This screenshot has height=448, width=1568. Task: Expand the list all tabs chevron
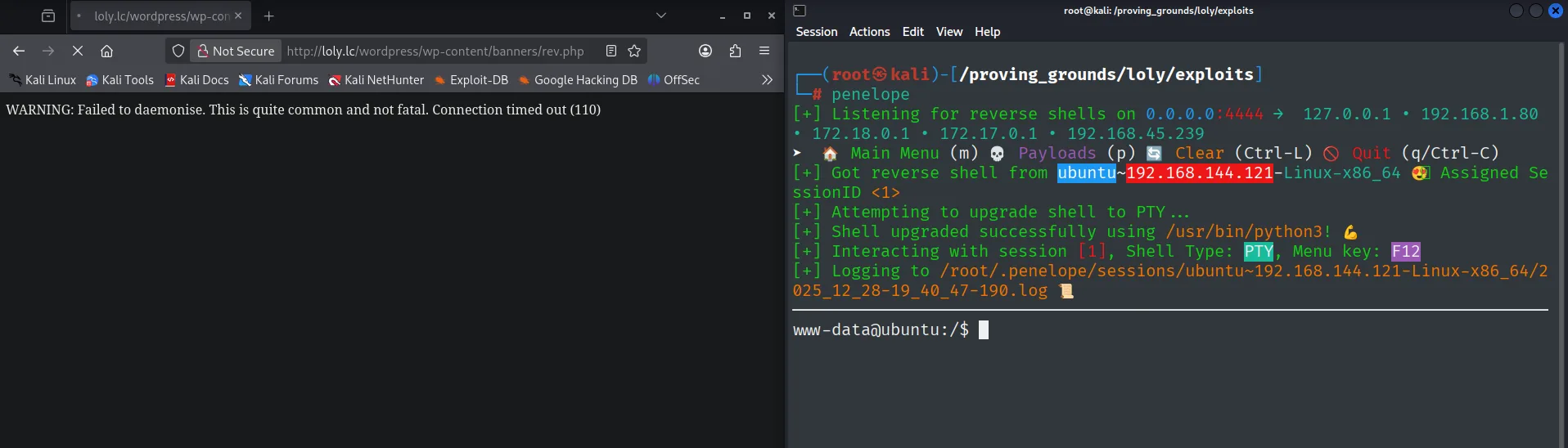[661, 16]
